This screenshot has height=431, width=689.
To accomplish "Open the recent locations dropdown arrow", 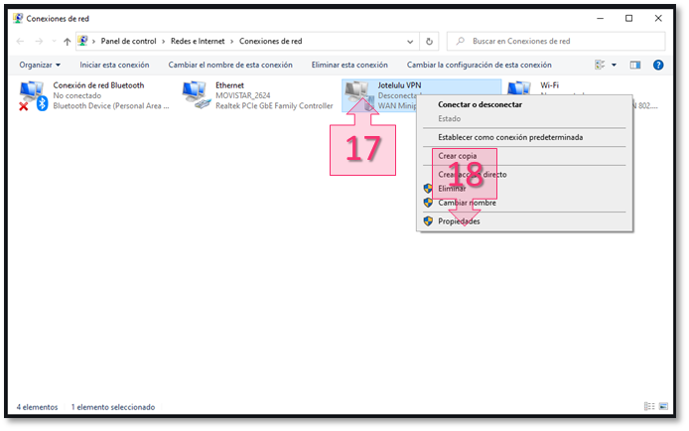I will (54, 41).
